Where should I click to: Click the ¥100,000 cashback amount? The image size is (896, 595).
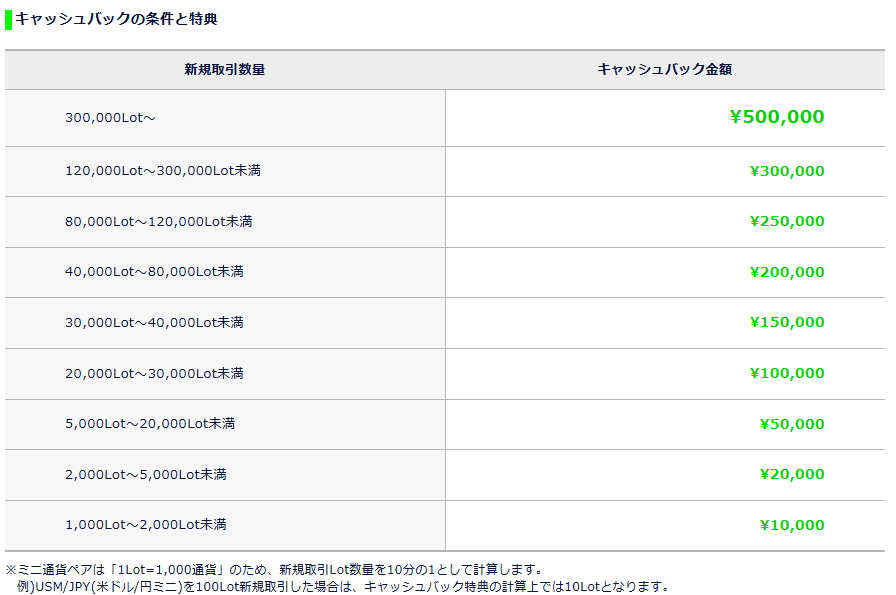787,374
